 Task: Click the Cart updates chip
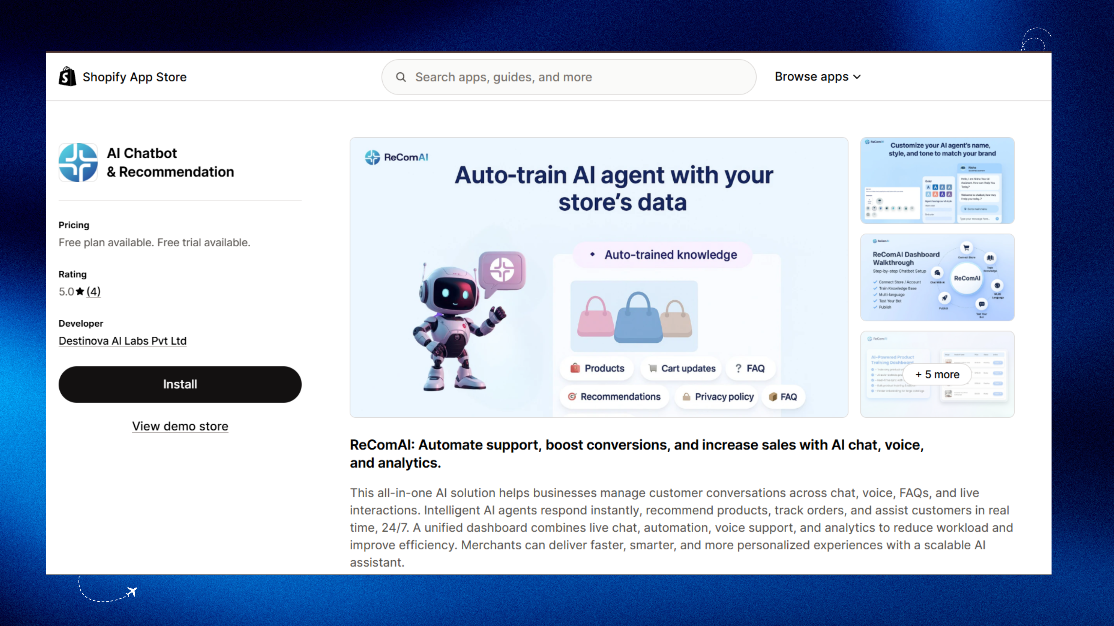click(x=681, y=368)
